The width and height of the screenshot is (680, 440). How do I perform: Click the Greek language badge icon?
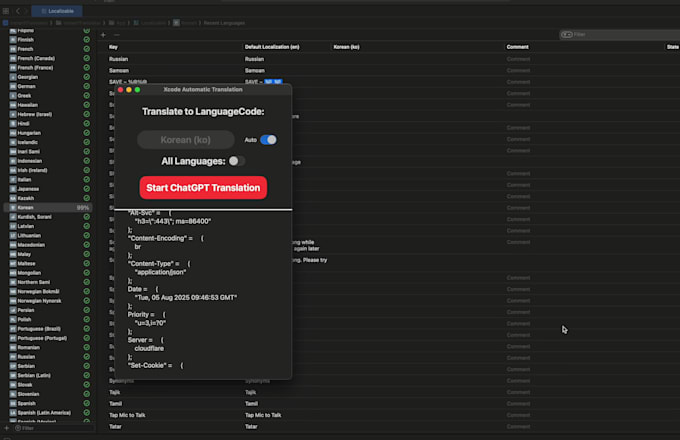(13, 95)
